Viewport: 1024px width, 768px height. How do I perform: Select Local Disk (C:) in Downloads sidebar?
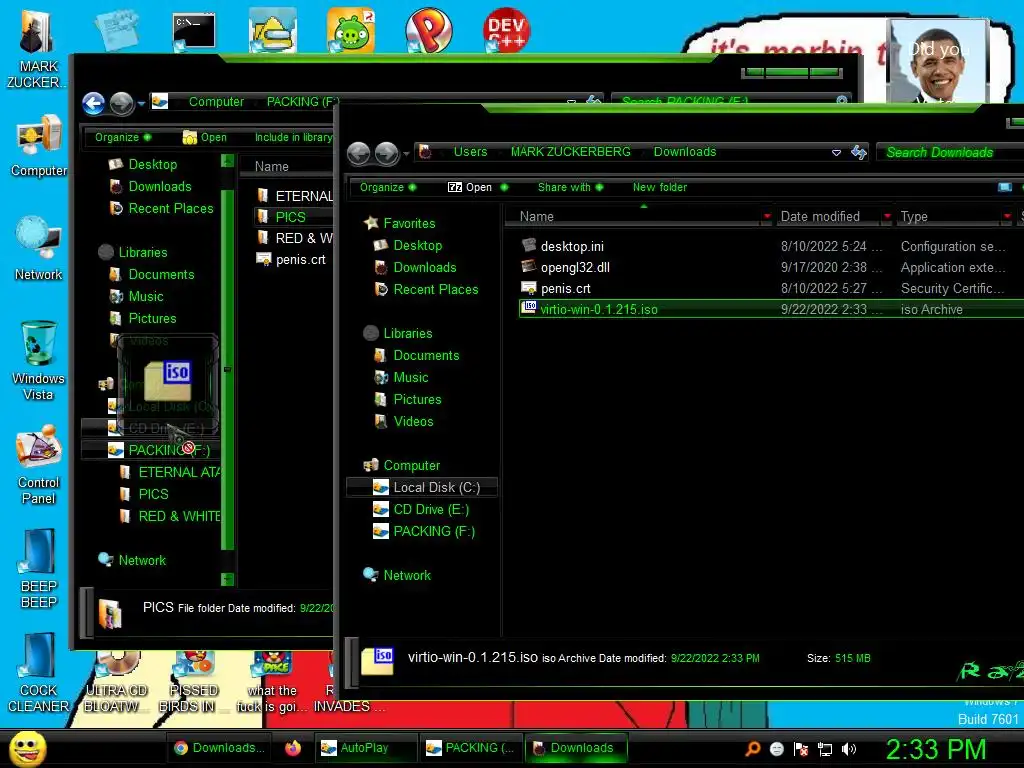tap(422, 487)
